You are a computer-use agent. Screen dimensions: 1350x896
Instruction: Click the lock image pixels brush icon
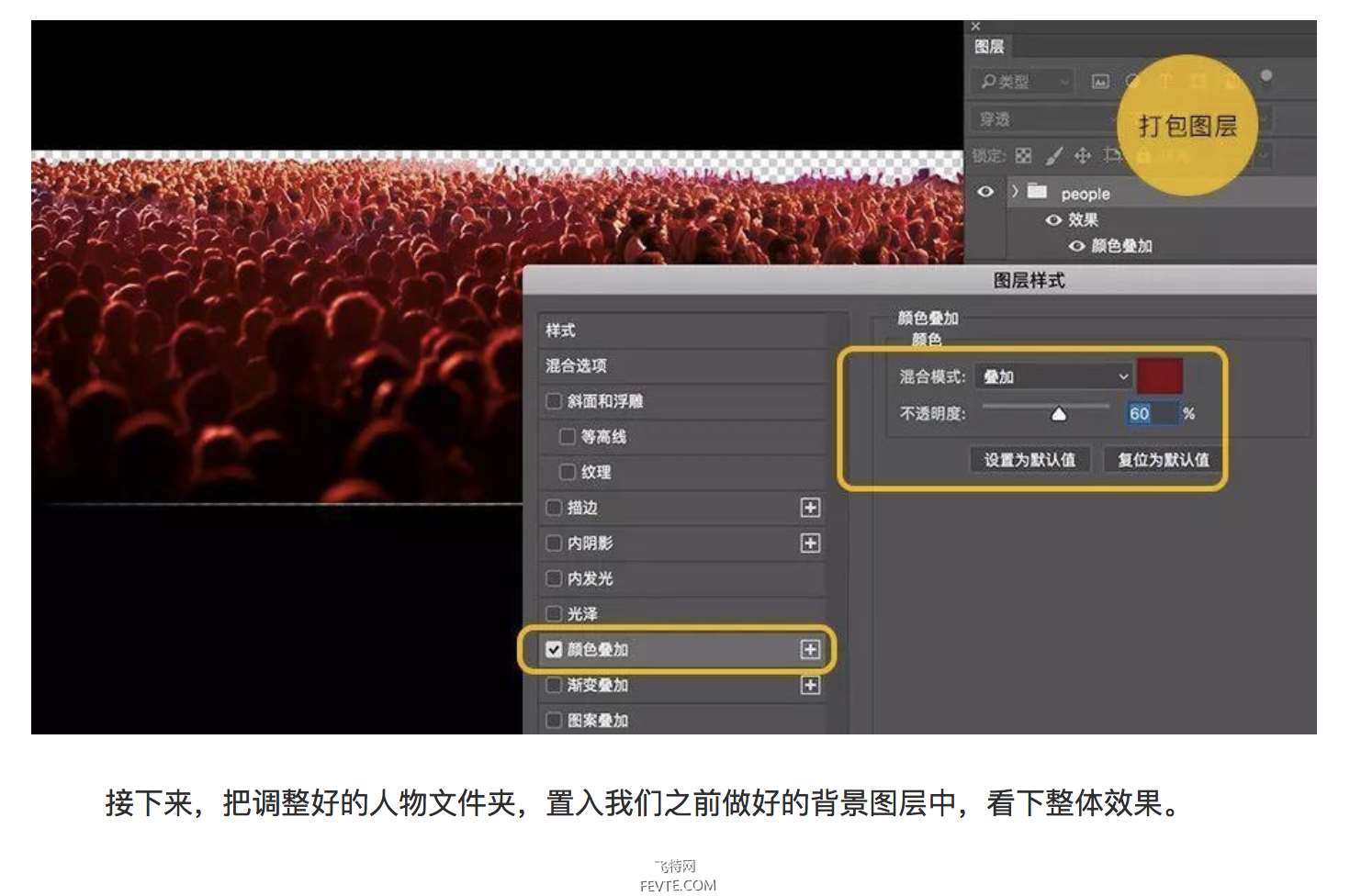click(x=1053, y=156)
